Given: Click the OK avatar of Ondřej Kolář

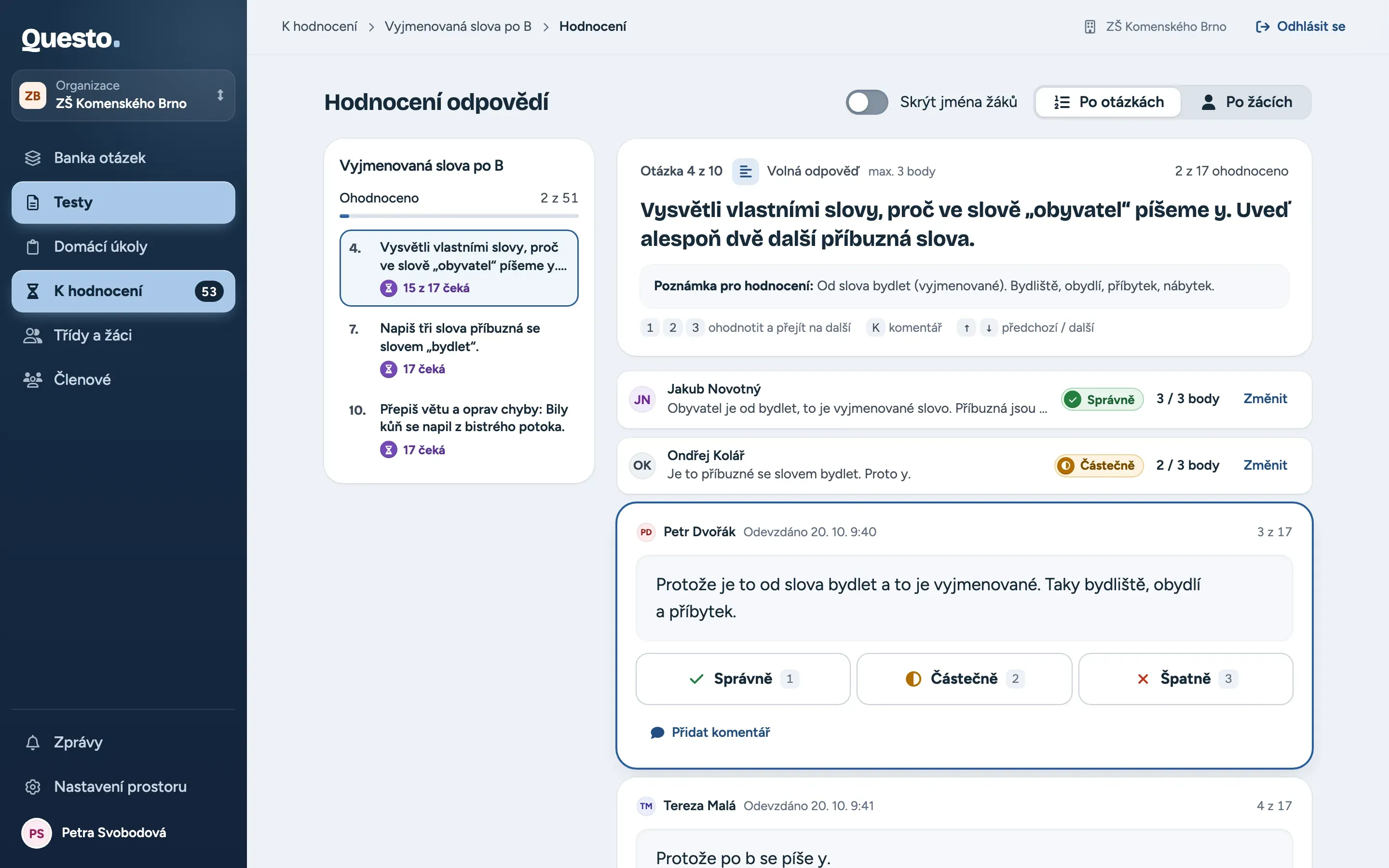Looking at the screenshot, I should [642, 465].
